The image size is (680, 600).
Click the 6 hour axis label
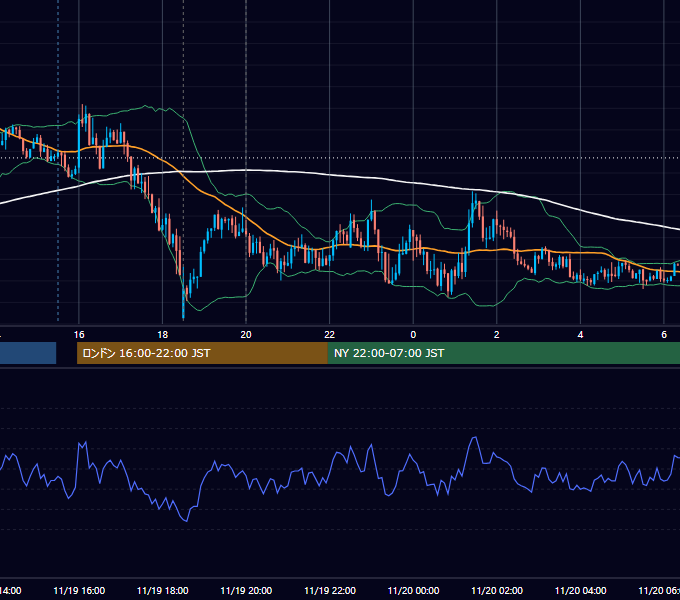pyautogui.click(x=664, y=335)
